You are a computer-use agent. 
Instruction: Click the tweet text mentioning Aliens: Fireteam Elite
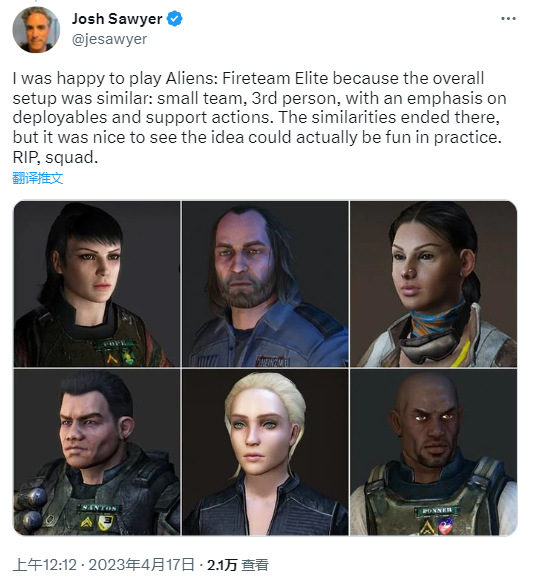pyautogui.click(x=259, y=117)
